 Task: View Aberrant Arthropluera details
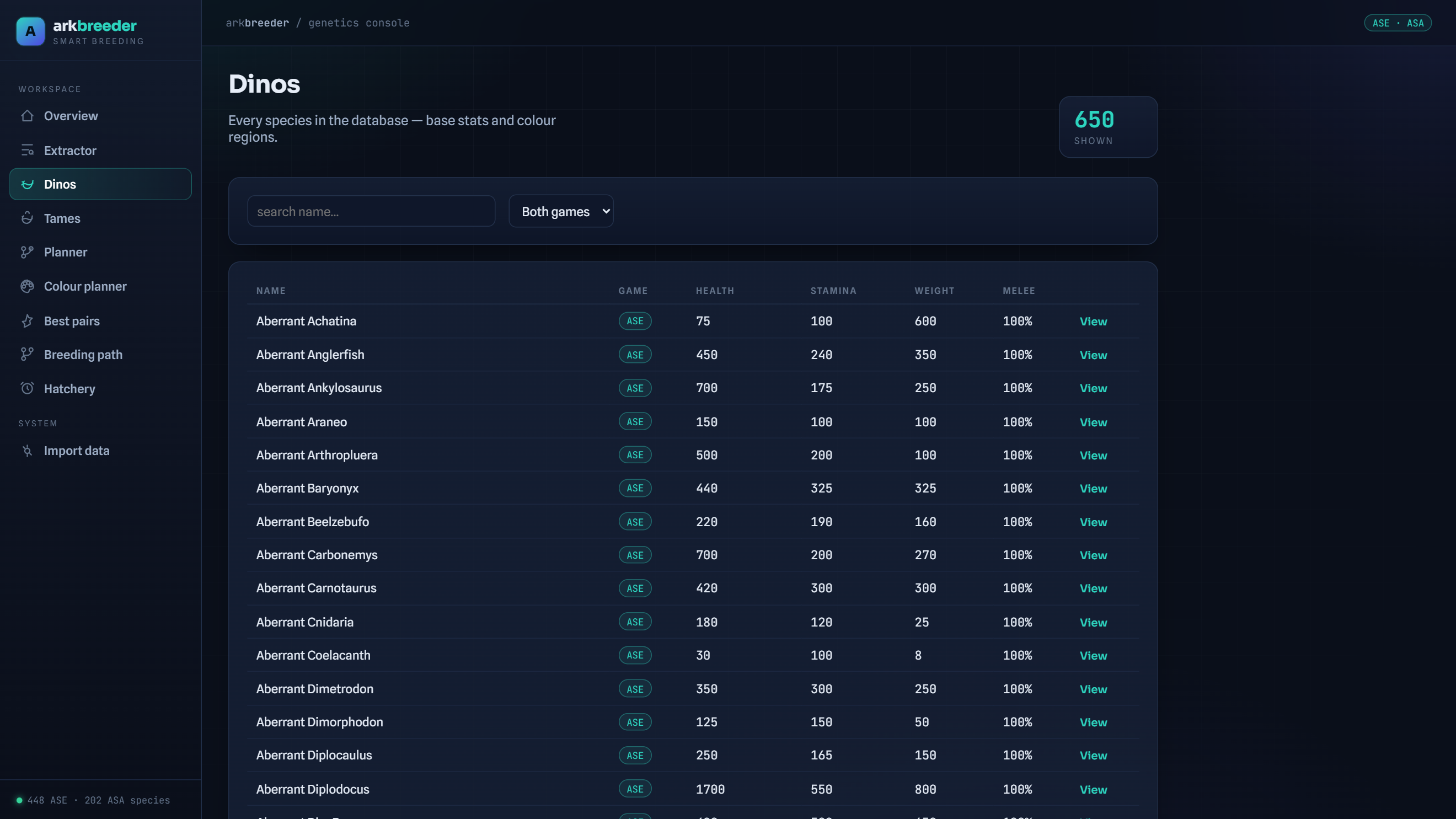point(1093,455)
